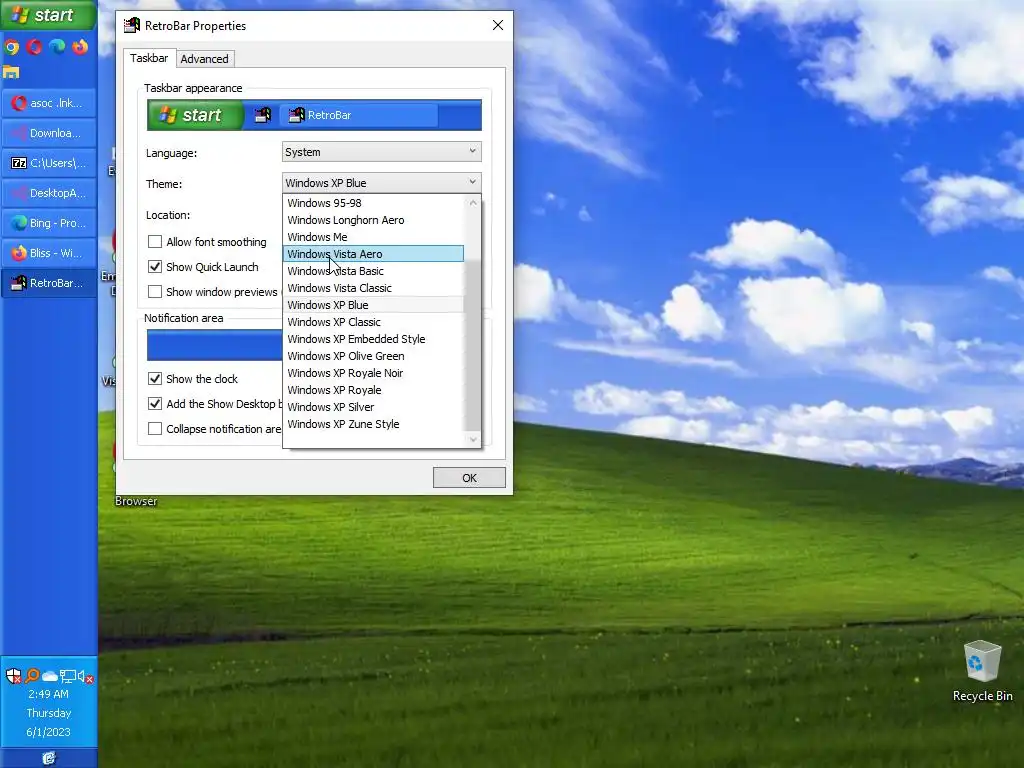
Task: Open File Explorer from Quick Launch
Action: tap(11, 72)
